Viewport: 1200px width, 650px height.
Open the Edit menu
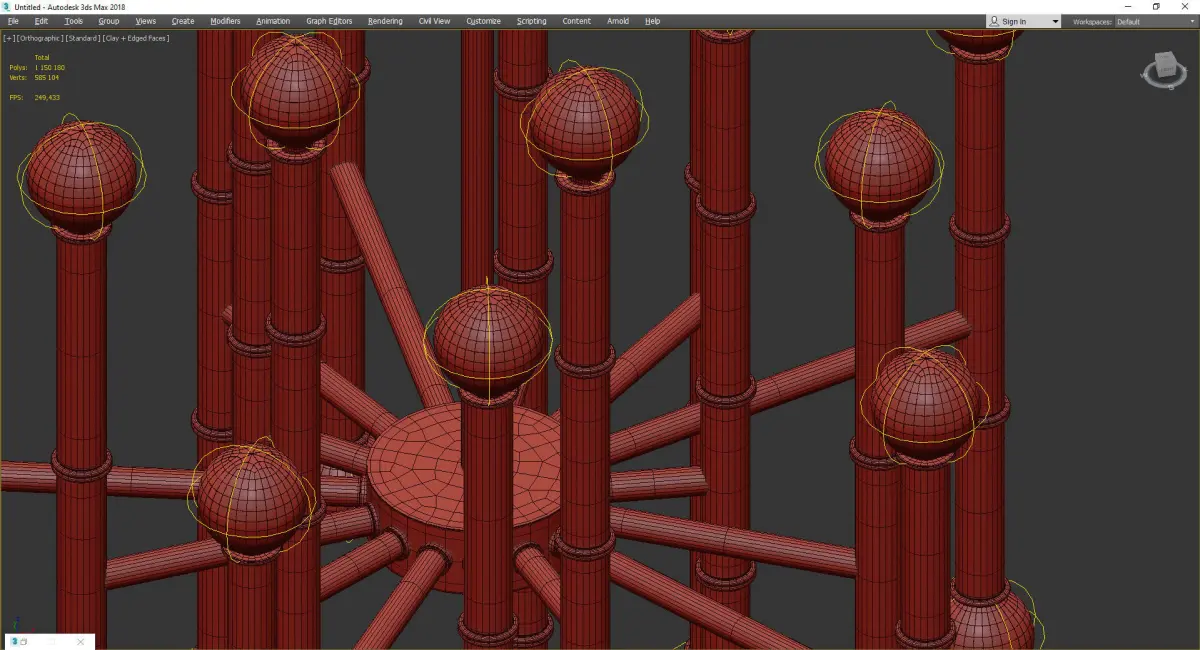click(41, 21)
